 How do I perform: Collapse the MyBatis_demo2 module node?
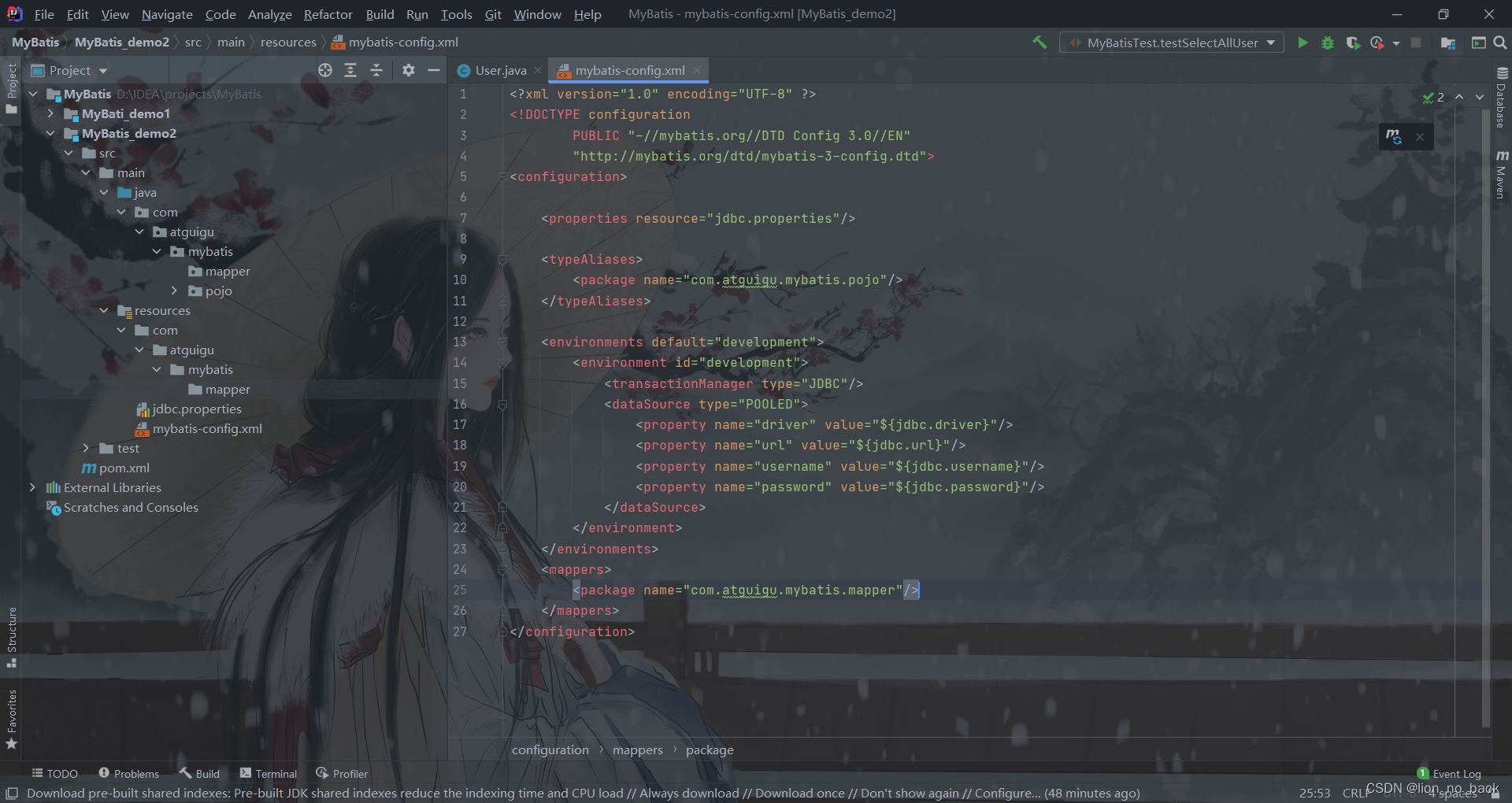pyautogui.click(x=50, y=133)
